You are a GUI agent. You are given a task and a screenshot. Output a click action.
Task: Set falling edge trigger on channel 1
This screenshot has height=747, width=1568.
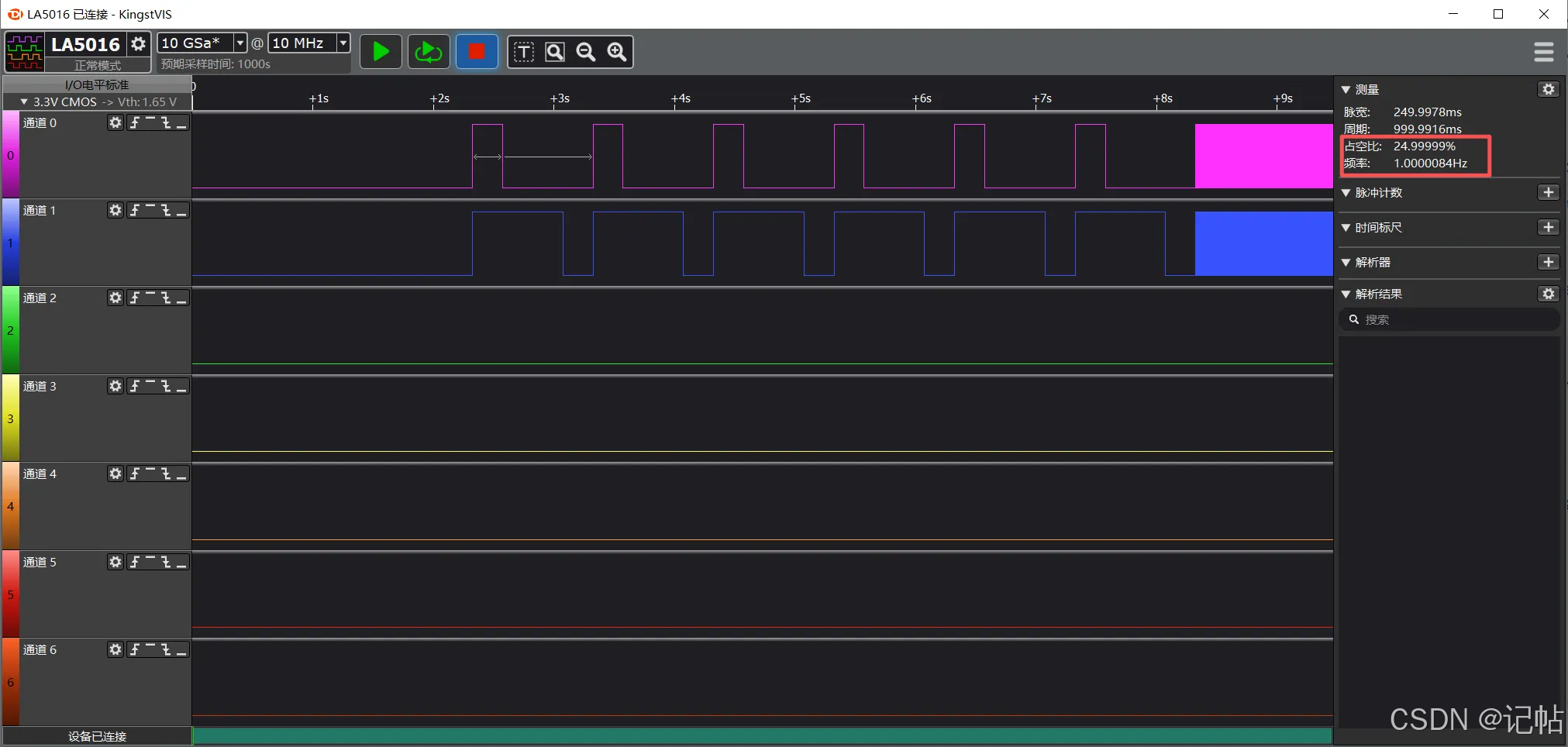click(x=166, y=210)
